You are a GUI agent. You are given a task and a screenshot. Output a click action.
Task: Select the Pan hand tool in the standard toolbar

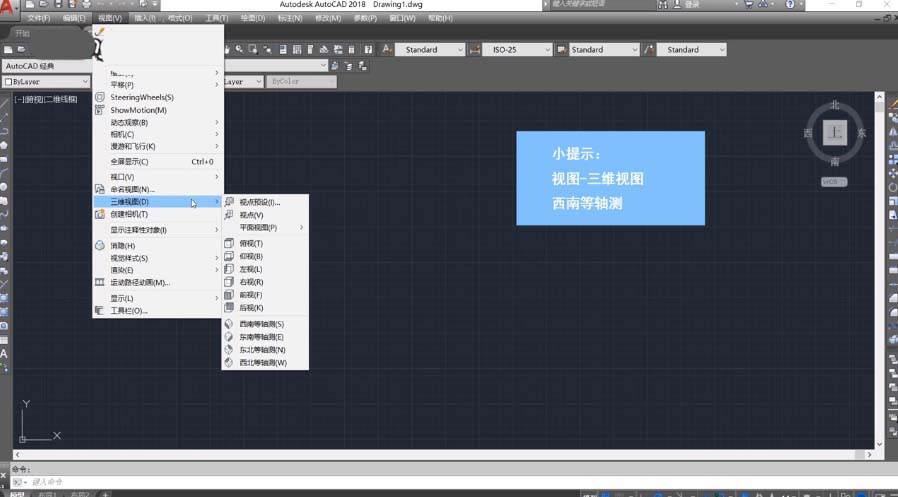(227, 50)
